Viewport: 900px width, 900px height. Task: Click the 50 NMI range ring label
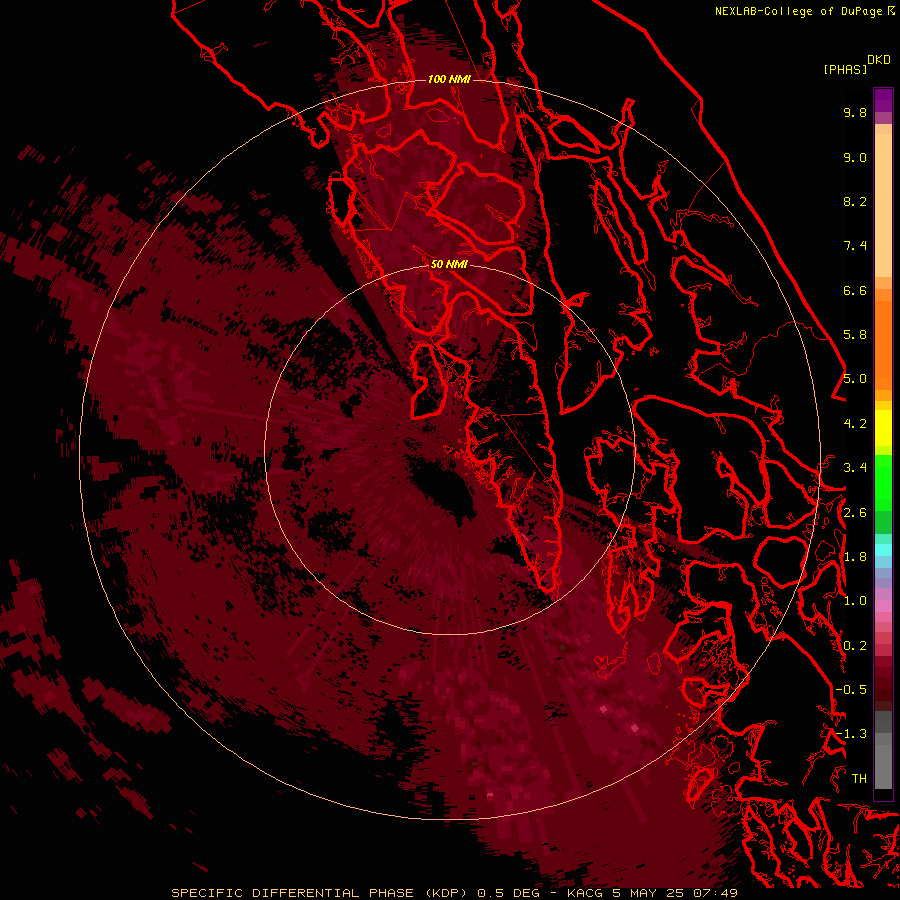[x=449, y=264]
